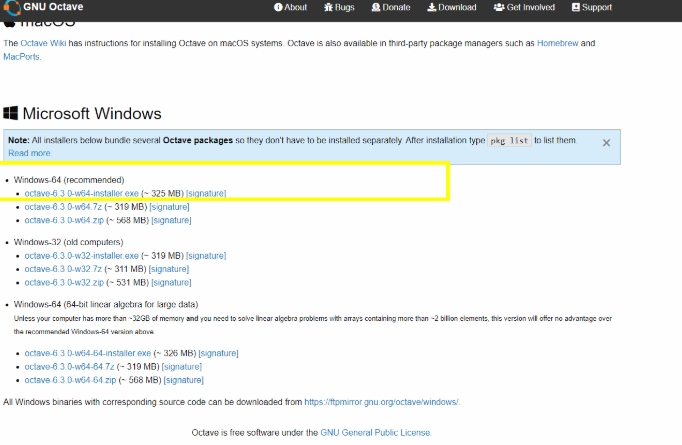The height and width of the screenshot is (445, 682).
Task: Follow the Octave Wiki link
Action: 43,43
